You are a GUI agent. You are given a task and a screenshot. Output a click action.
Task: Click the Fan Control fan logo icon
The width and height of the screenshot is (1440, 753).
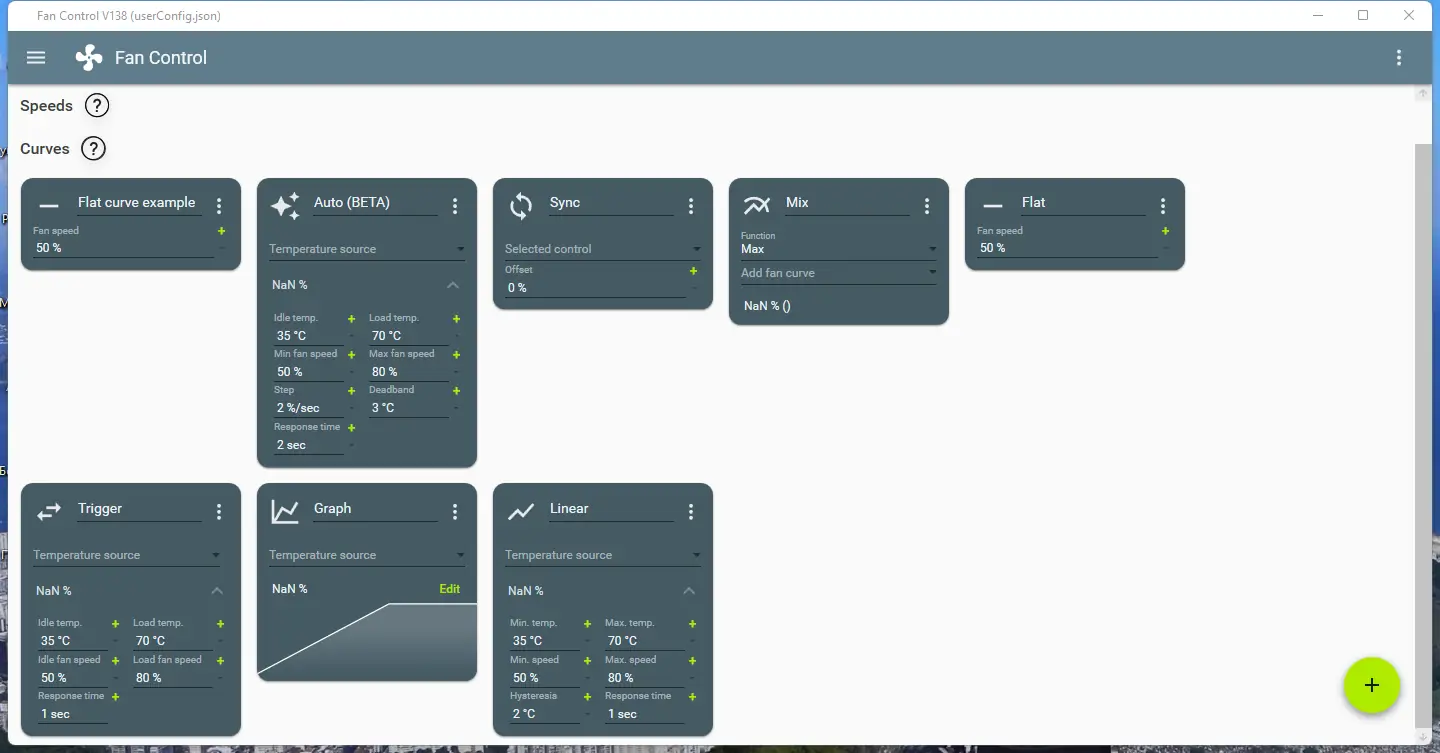89,58
